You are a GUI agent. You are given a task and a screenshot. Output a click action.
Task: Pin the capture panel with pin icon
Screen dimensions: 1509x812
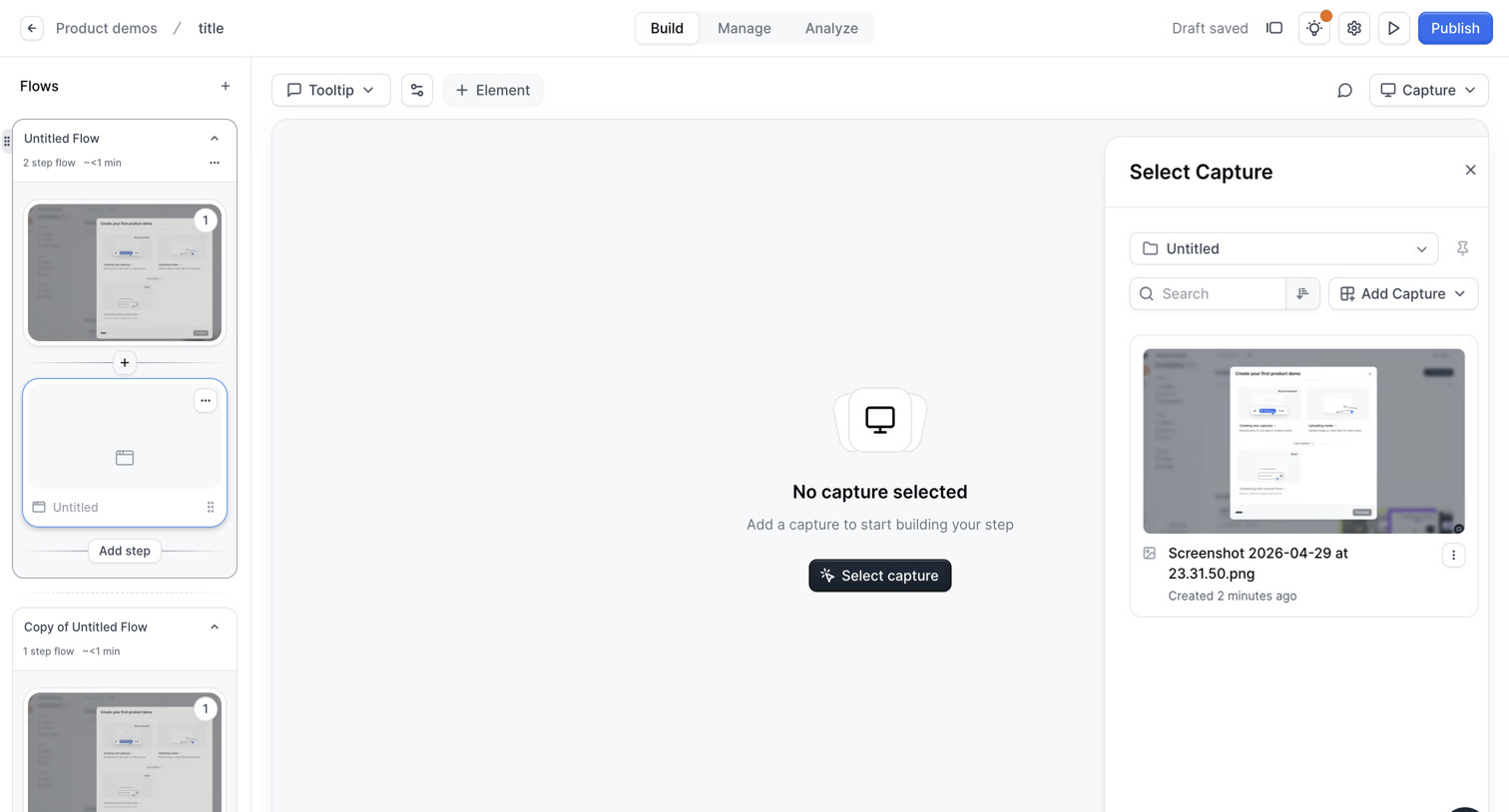tap(1462, 248)
